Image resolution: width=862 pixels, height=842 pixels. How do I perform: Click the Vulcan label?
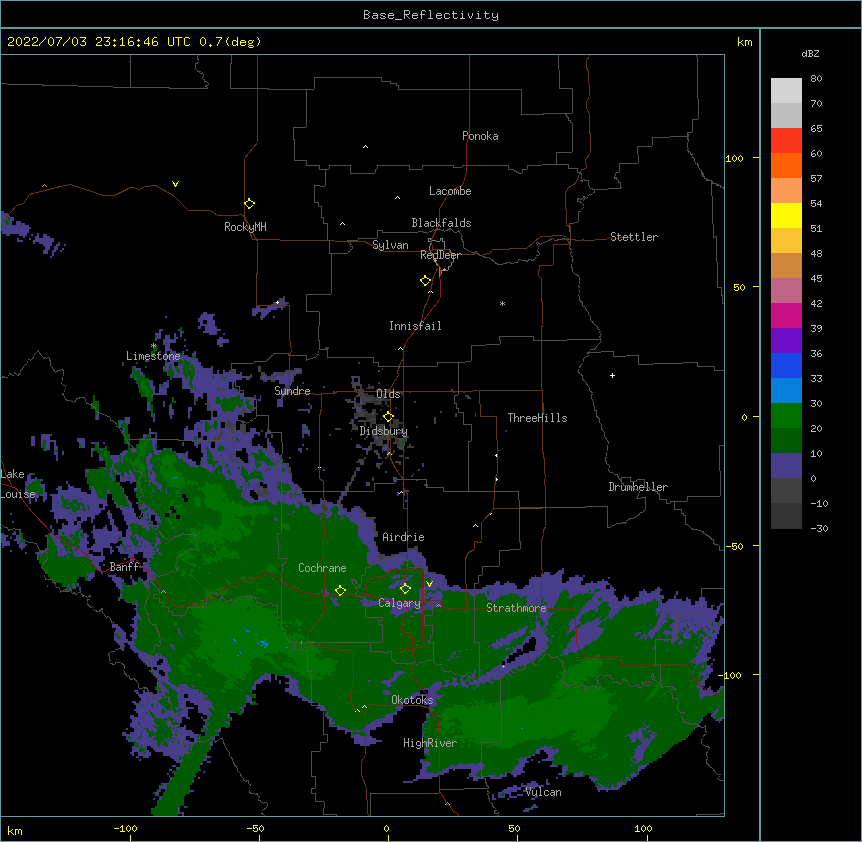click(543, 792)
